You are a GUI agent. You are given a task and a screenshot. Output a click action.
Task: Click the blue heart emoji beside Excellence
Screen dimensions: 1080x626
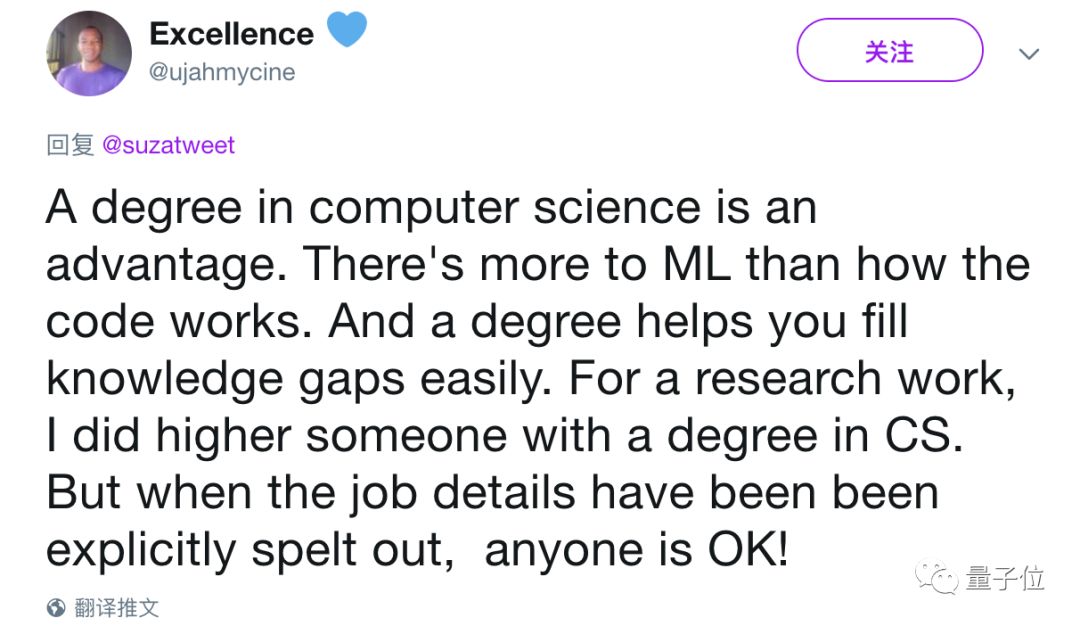[x=347, y=30]
